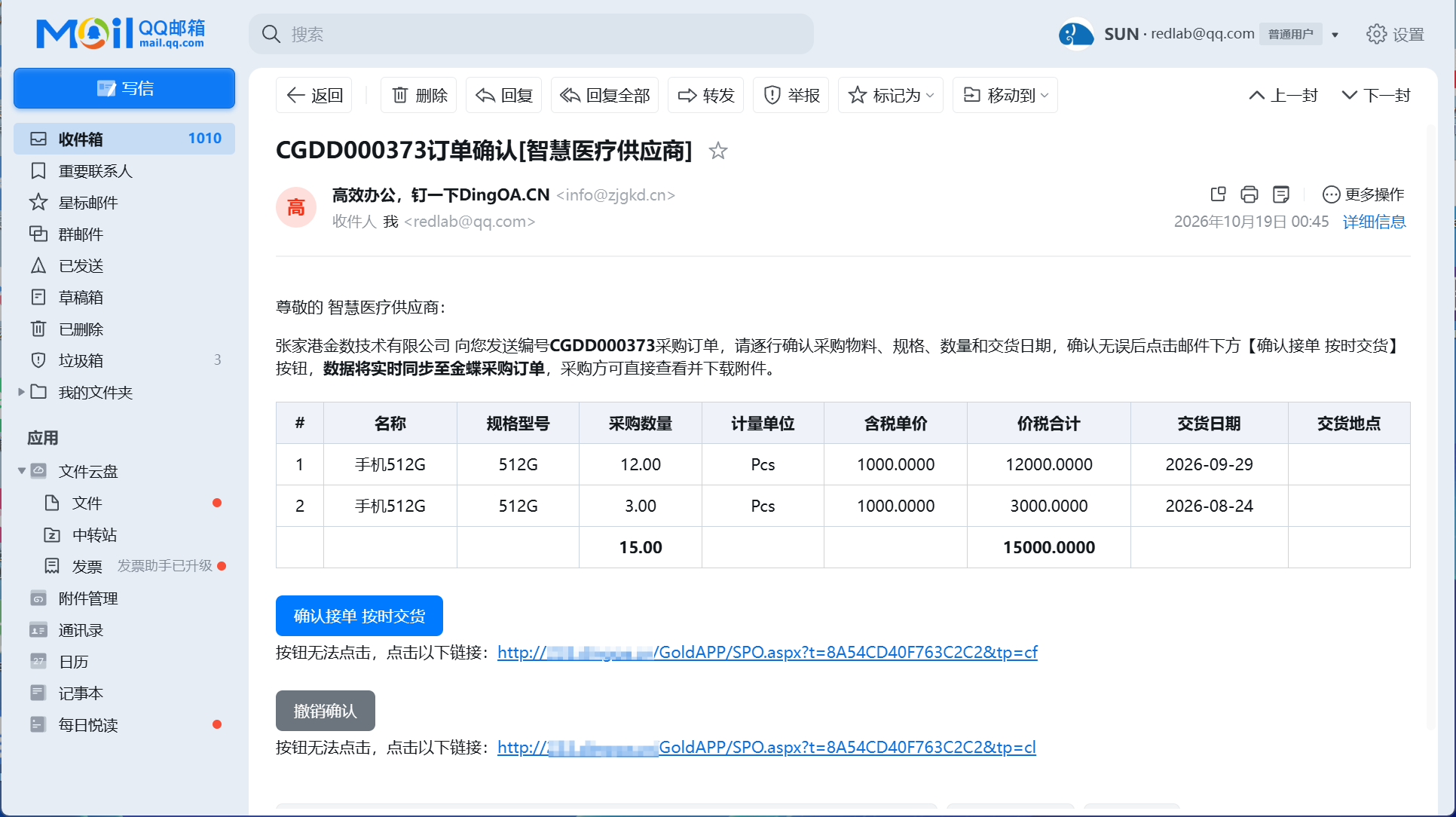1456x817 pixels.
Task: Delete the email with 删除
Action: (419, 95)
